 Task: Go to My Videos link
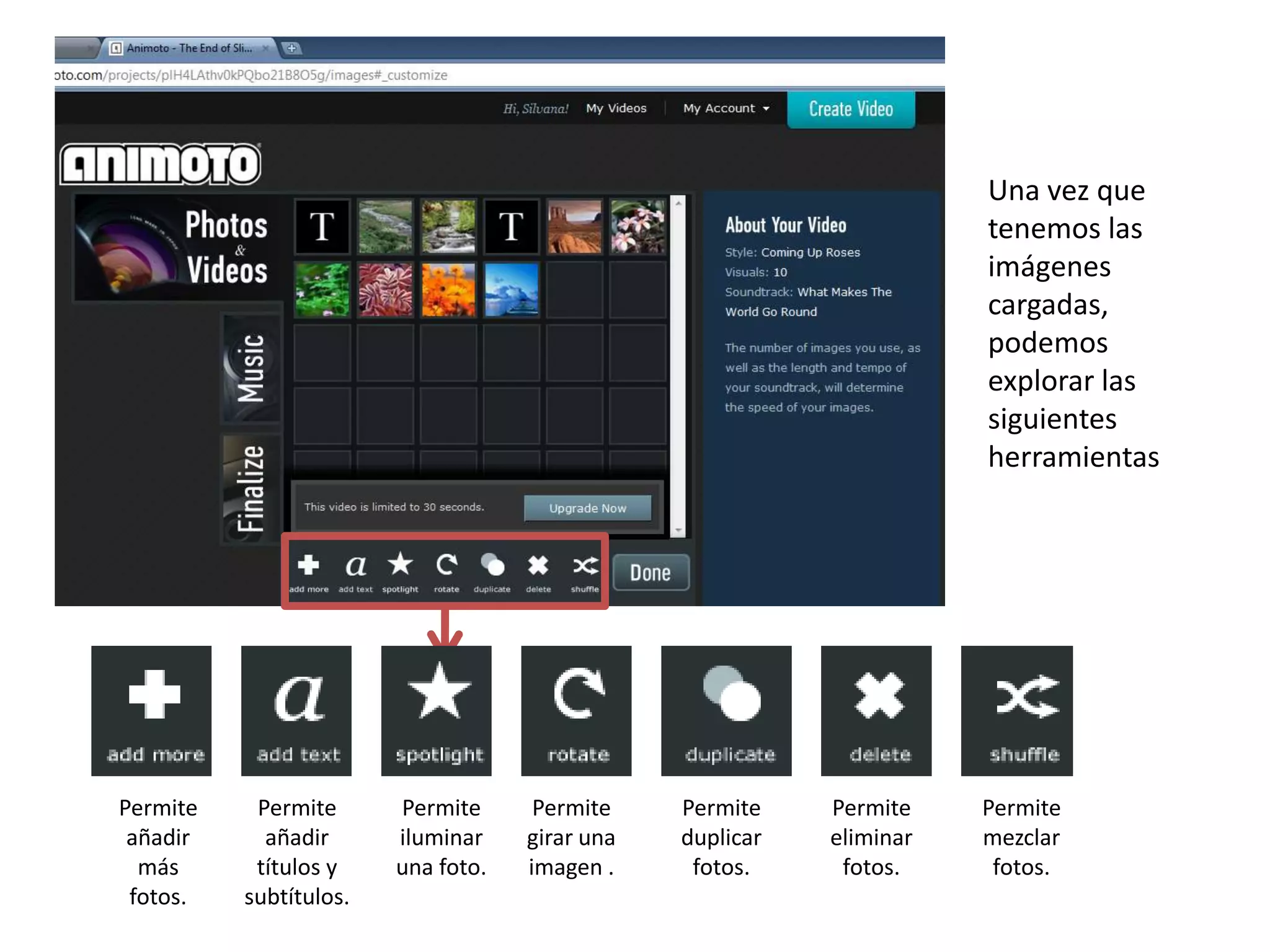pyautogui.click(x=616, y=108)
